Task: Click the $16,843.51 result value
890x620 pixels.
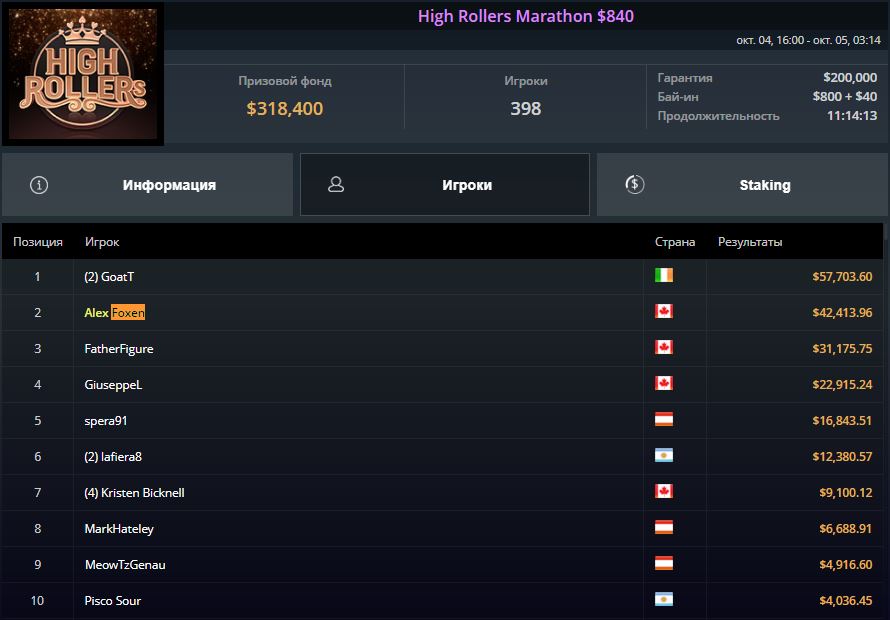Action: coord(842,421)
